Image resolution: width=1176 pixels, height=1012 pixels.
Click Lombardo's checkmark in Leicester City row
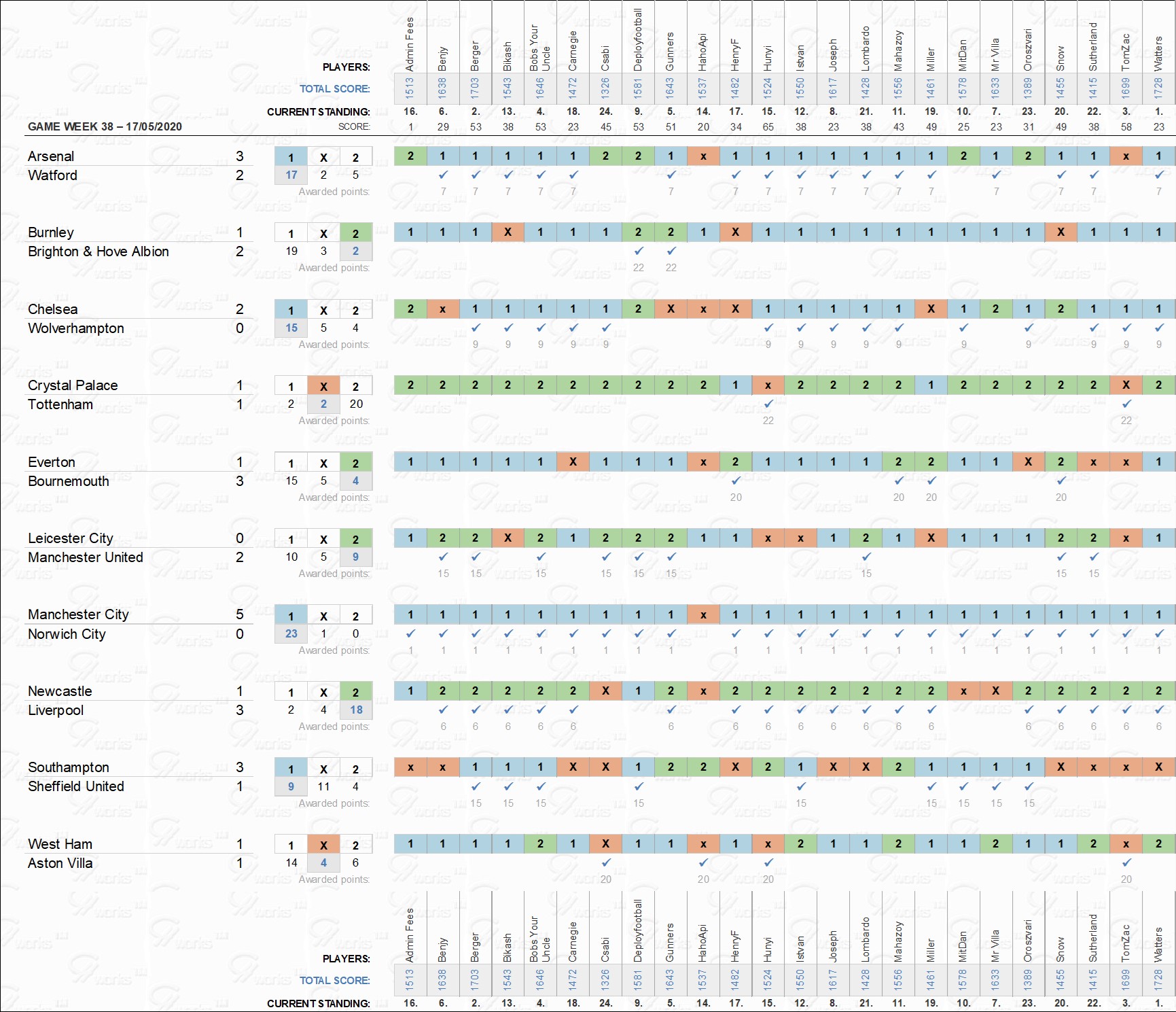[x=866, y=557]
